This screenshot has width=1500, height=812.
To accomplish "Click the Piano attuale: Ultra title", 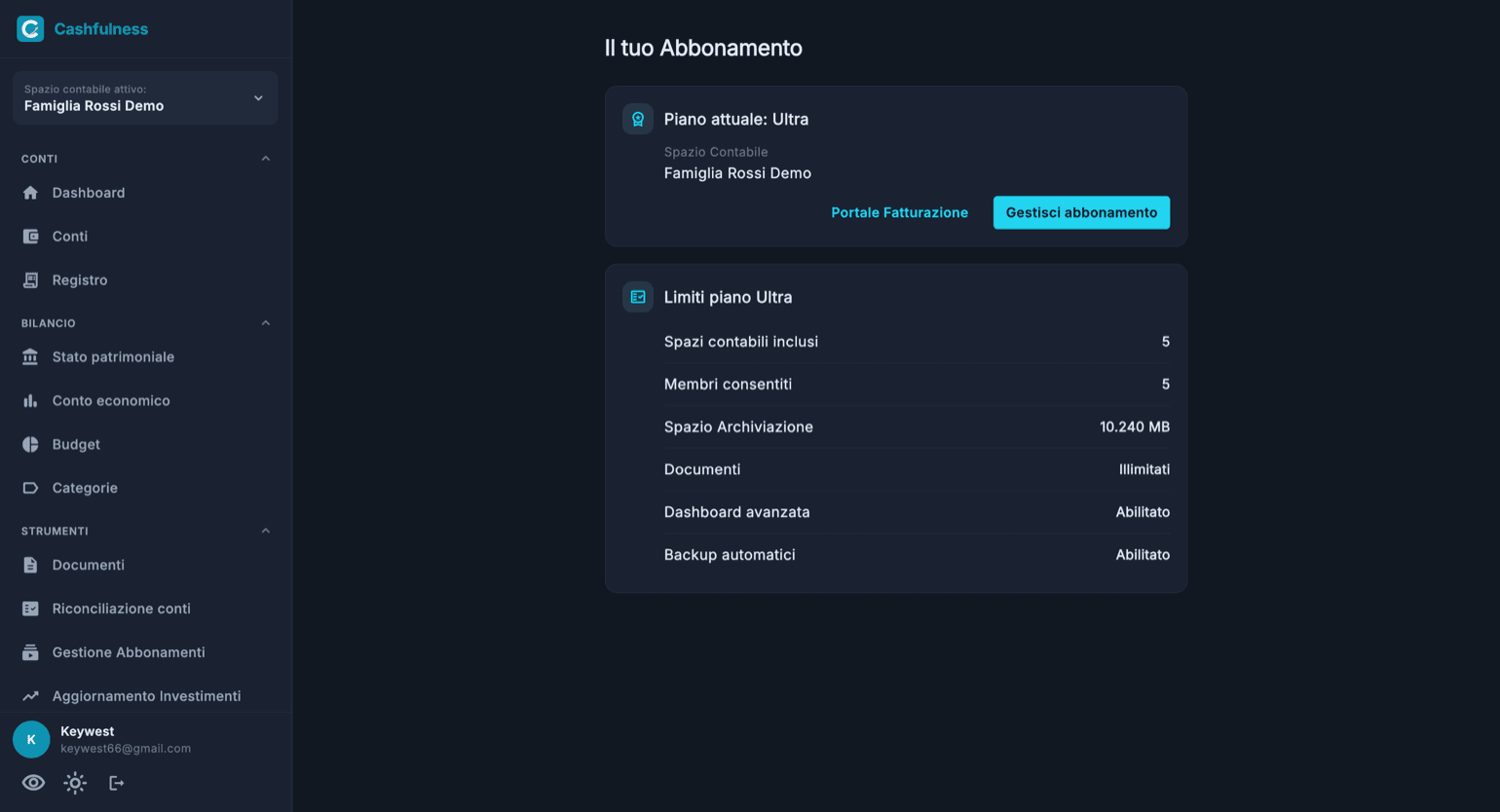I will click(736, 119).
